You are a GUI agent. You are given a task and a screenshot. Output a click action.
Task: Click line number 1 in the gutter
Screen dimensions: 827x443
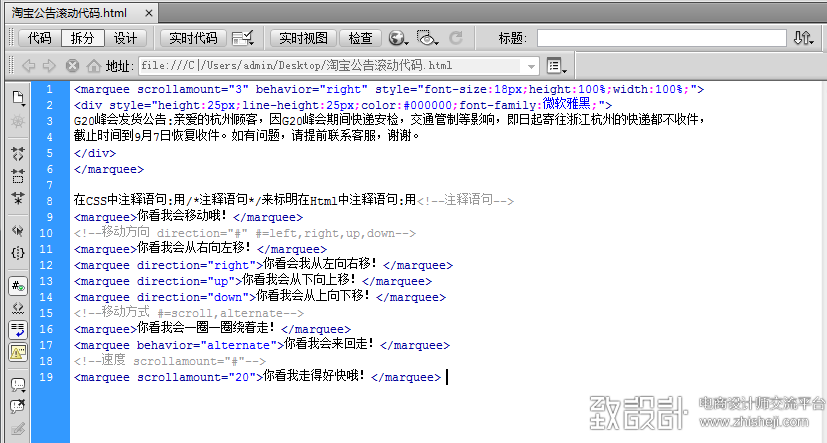(49, 89)
